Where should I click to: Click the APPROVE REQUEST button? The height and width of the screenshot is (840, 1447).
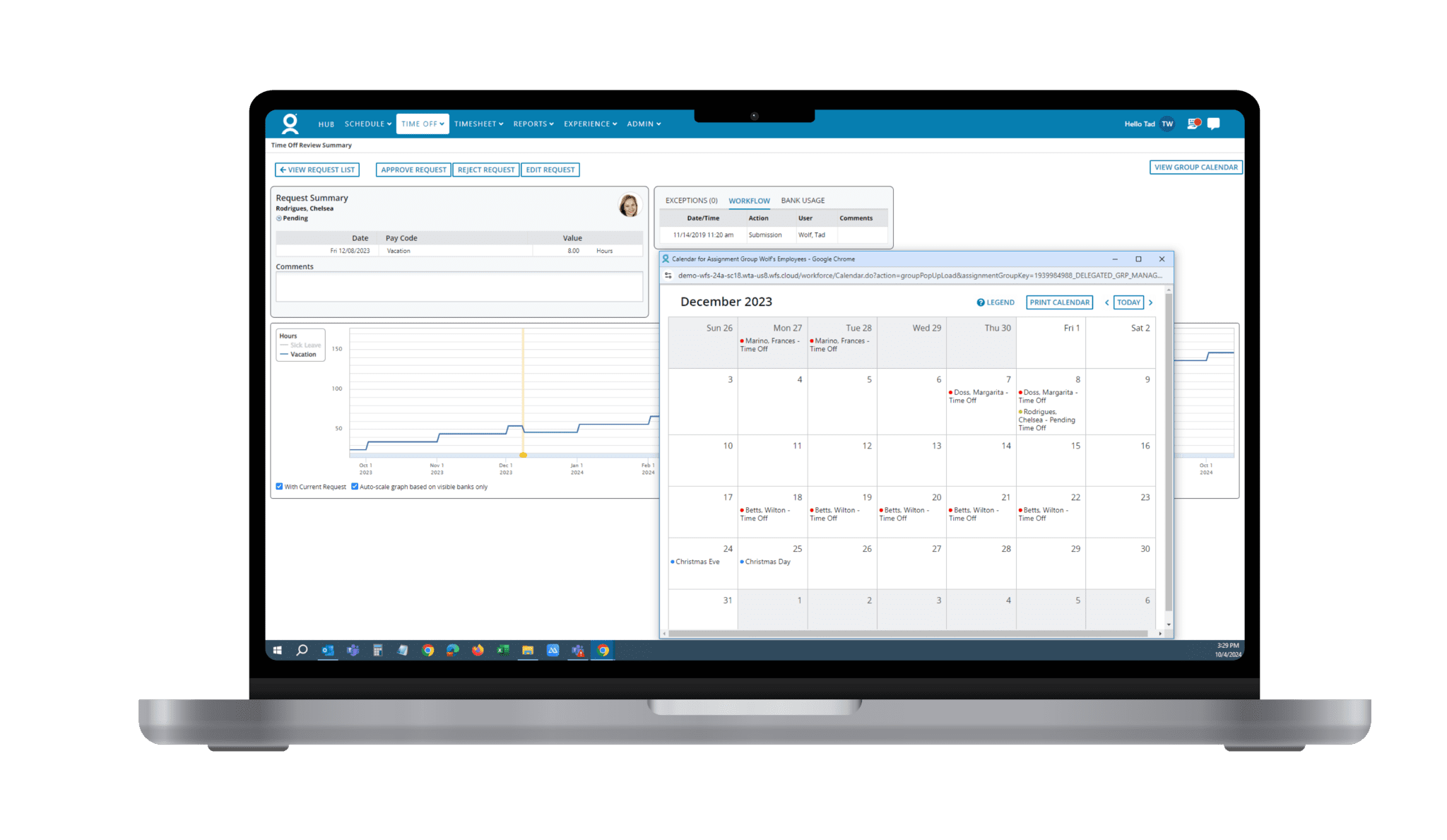point(413,170)
